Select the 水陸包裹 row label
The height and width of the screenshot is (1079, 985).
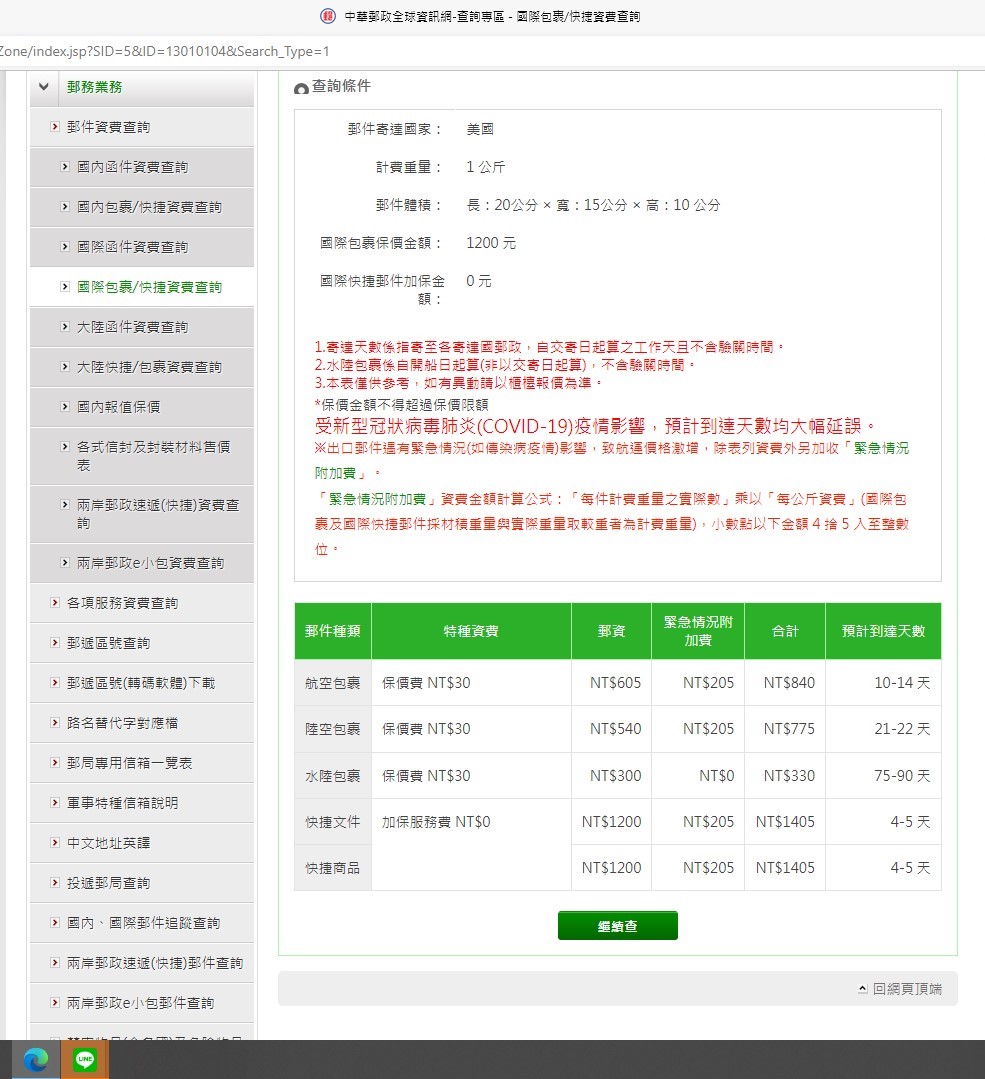pos(332,776)
